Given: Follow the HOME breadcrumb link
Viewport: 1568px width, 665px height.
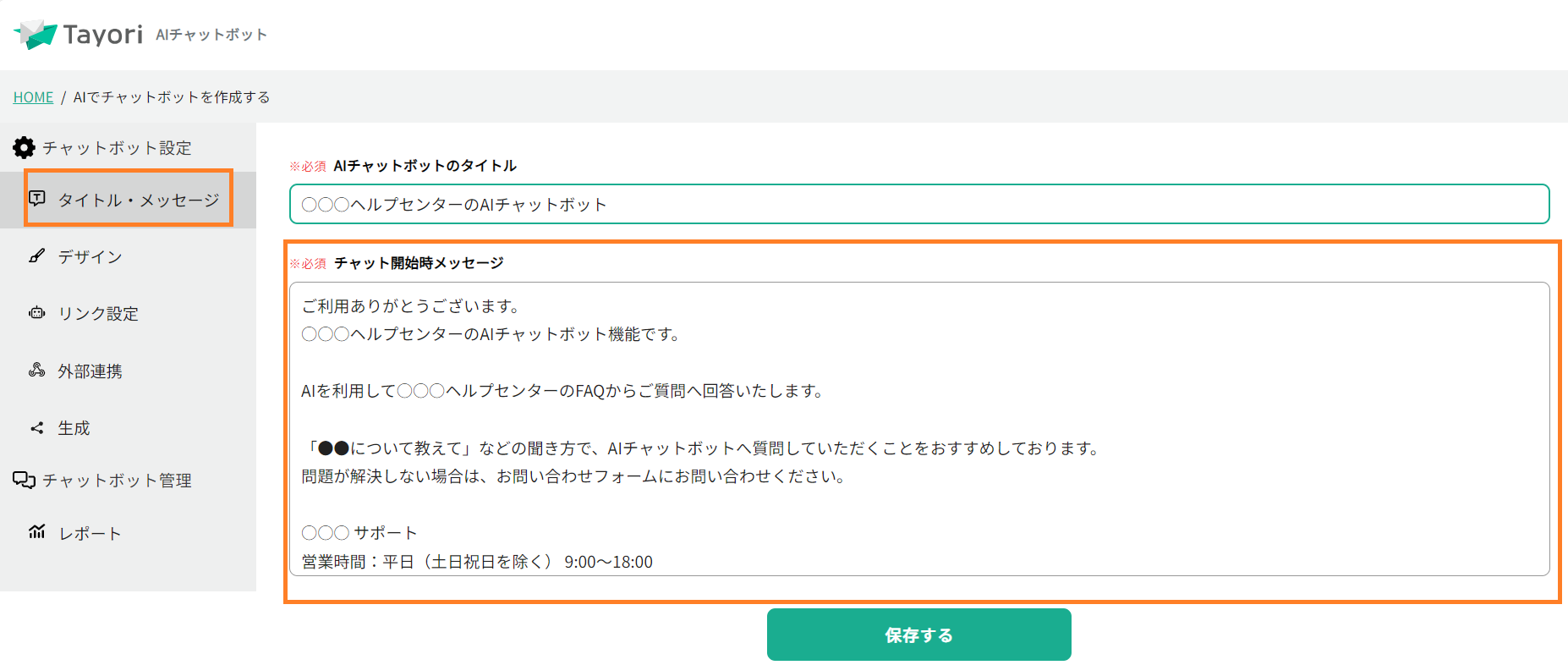Looking at the screenshot, I should (33, 96).
